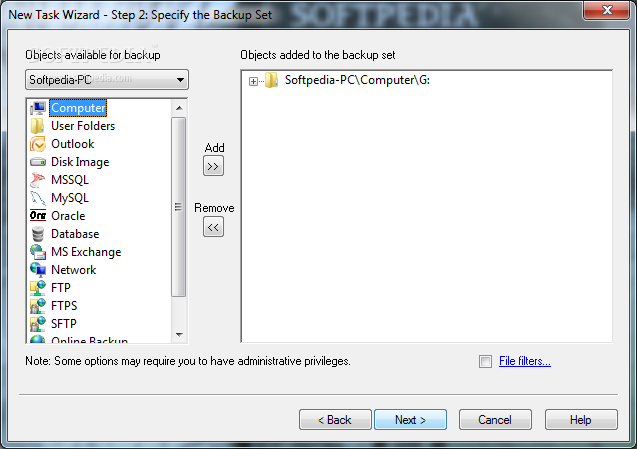Open the Softpedia-PC computer dropdown
Image resolution: width=637 pixels, height=449 pixels.
click(x=107, y=80)
